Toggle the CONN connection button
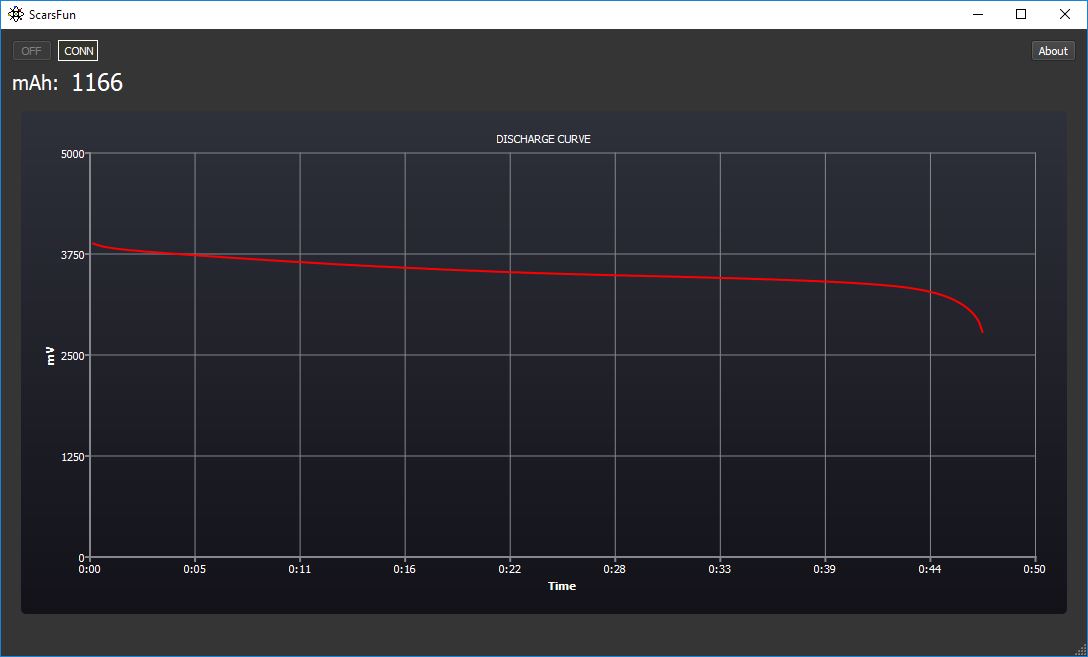The width and height of the screenshot is (1088, 657). pyautogui.click(x=78, y=51)
